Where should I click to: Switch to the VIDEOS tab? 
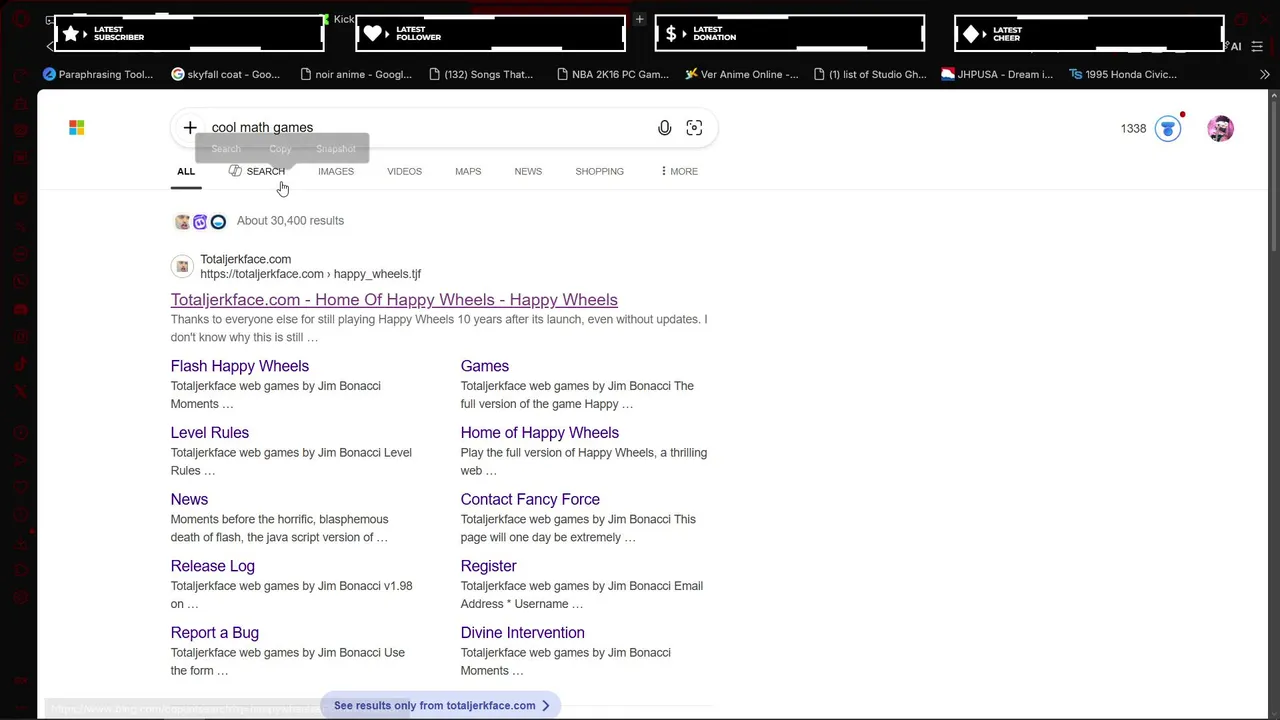click(x=405, y=171)
